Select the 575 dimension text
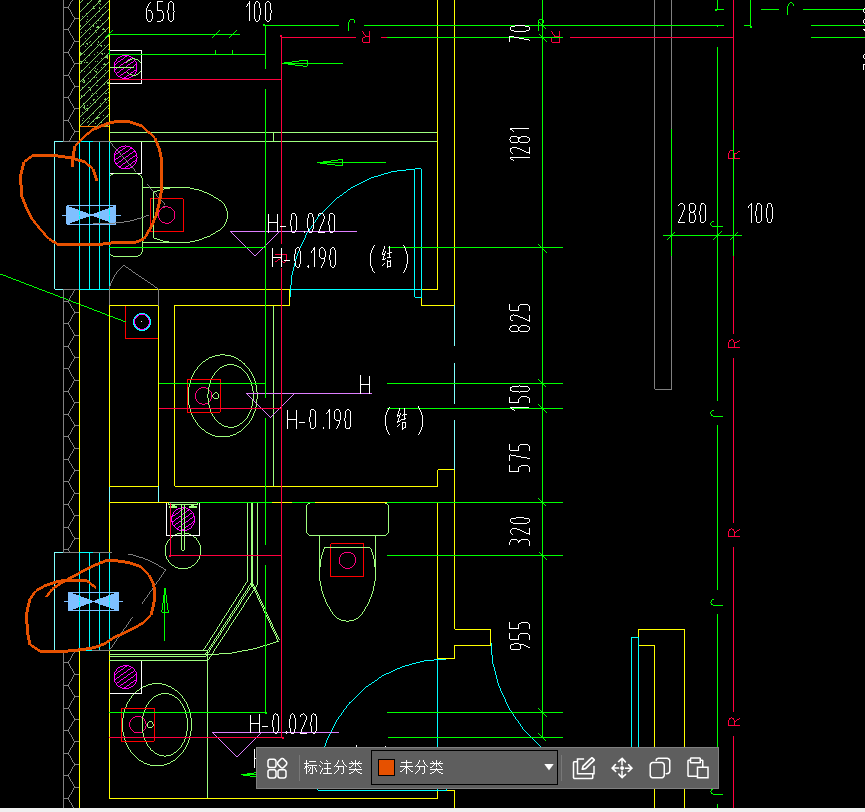The image size is (865, 812). pos(520,458)
